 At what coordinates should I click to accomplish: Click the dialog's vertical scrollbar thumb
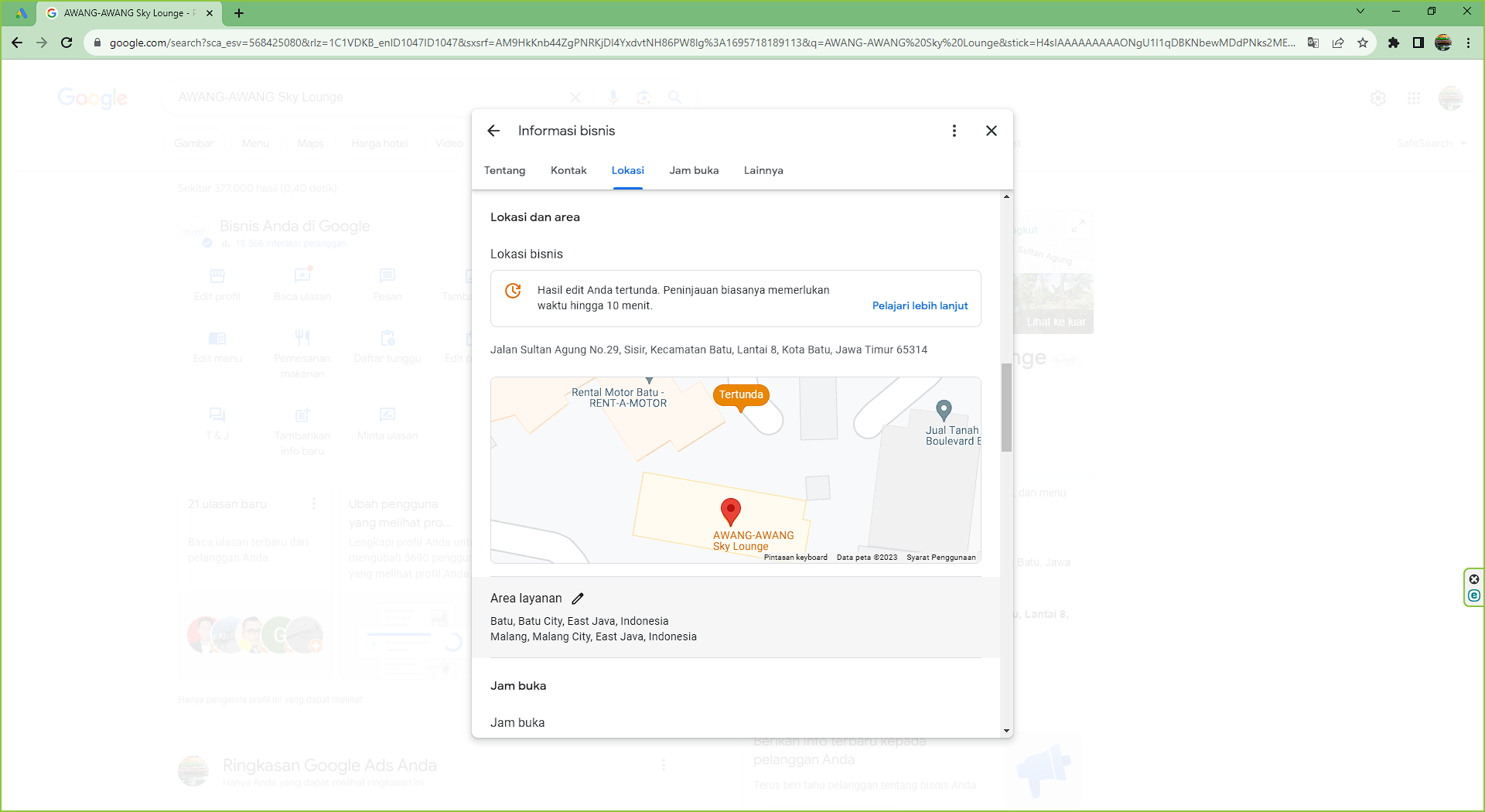[x=1006, y=407]
